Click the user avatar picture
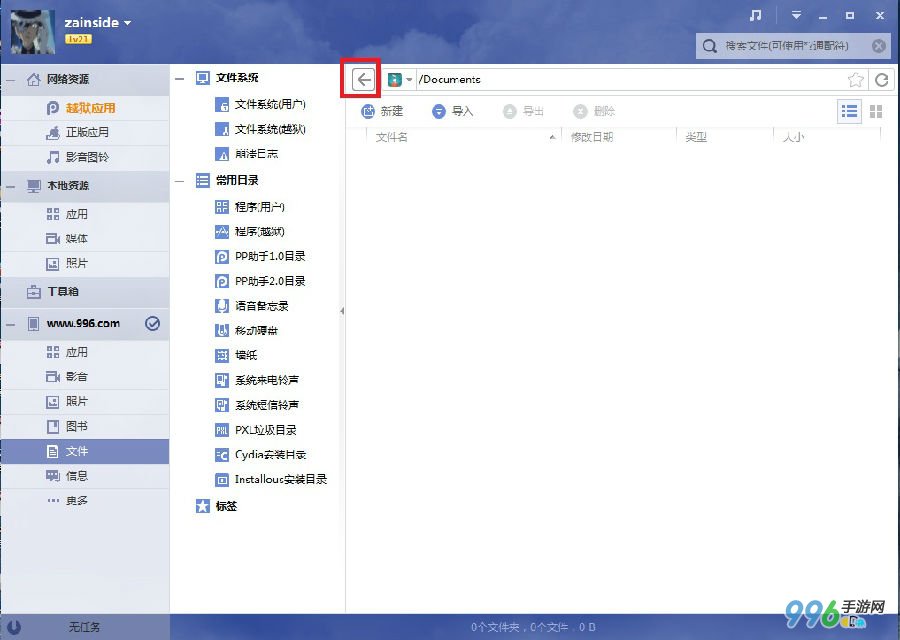 (x=33, y=32)
